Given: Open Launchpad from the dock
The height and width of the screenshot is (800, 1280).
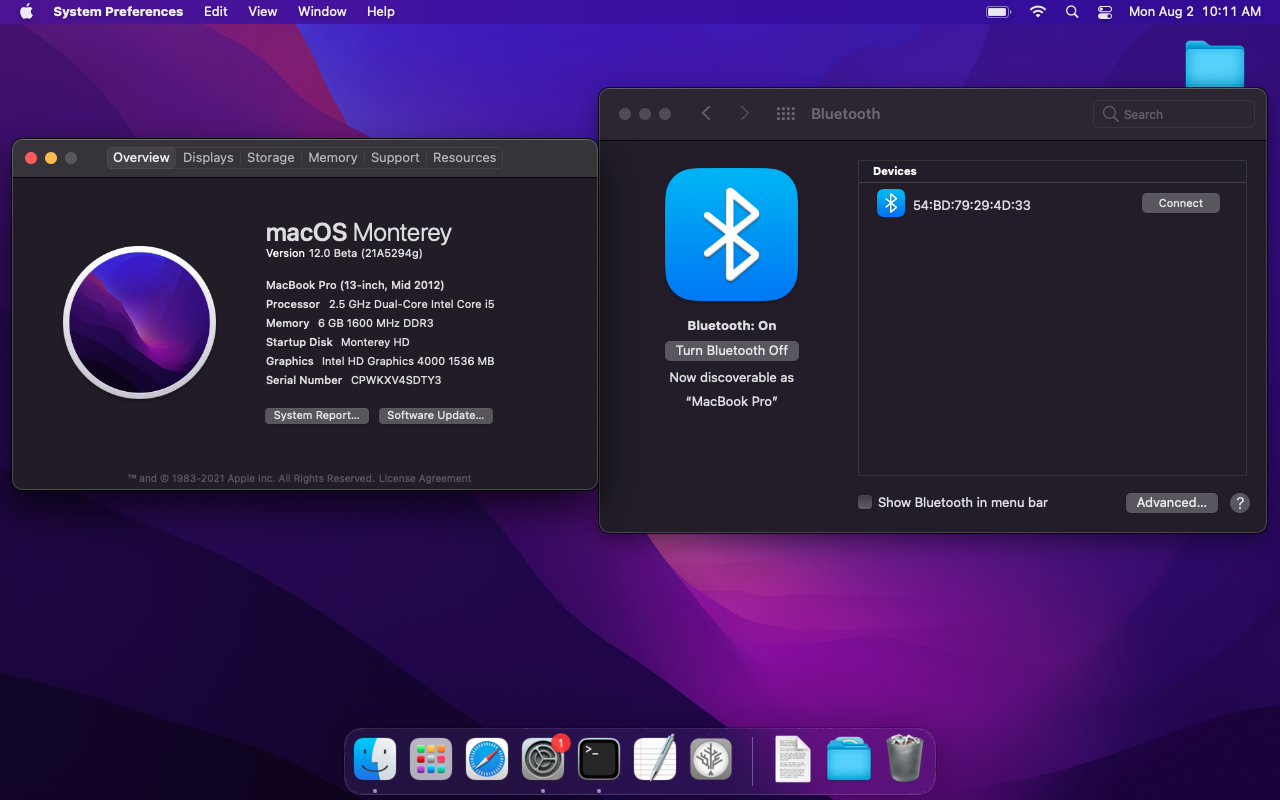Looking at the screenshot, I should click(431, 760).
